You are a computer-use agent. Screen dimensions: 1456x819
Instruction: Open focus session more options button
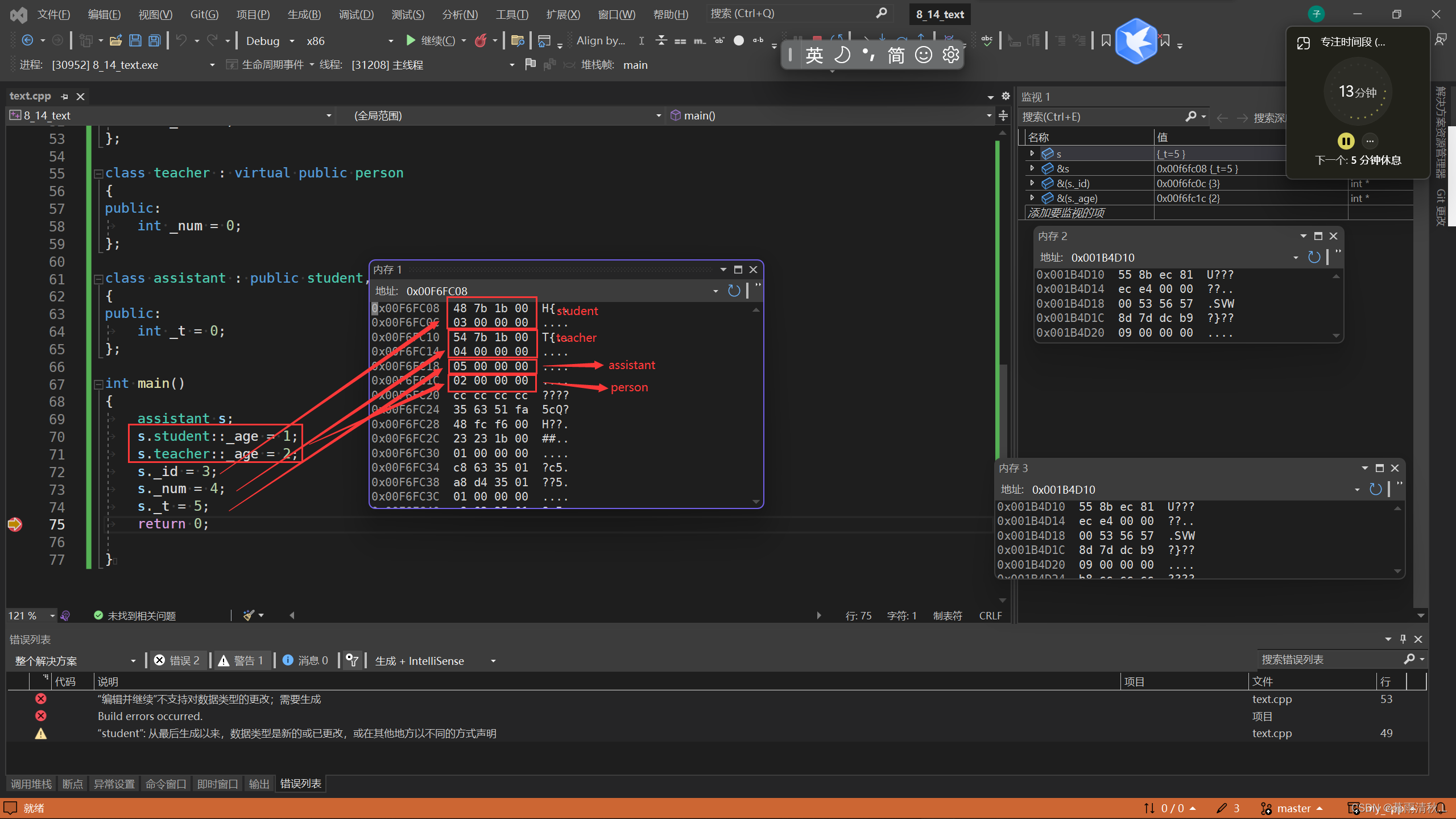[1370, 140]
